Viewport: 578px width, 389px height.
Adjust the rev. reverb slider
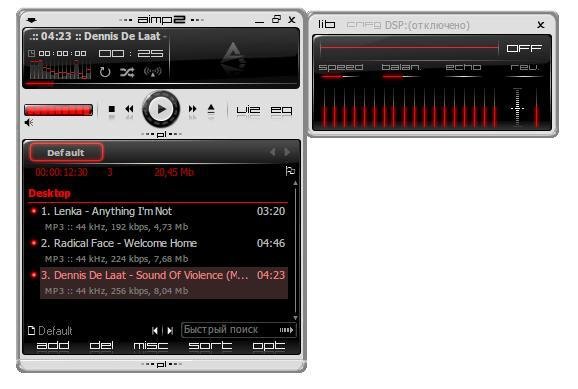tap(524, 77)
